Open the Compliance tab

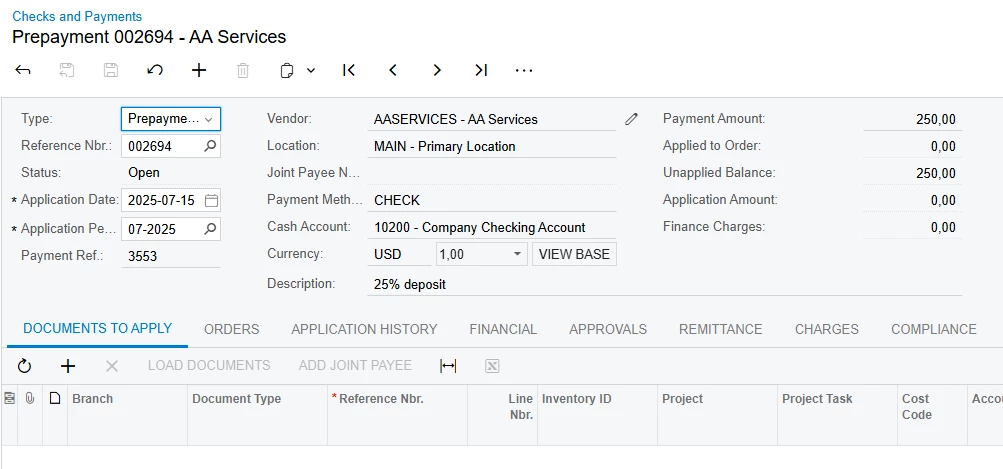click(933, 330)
